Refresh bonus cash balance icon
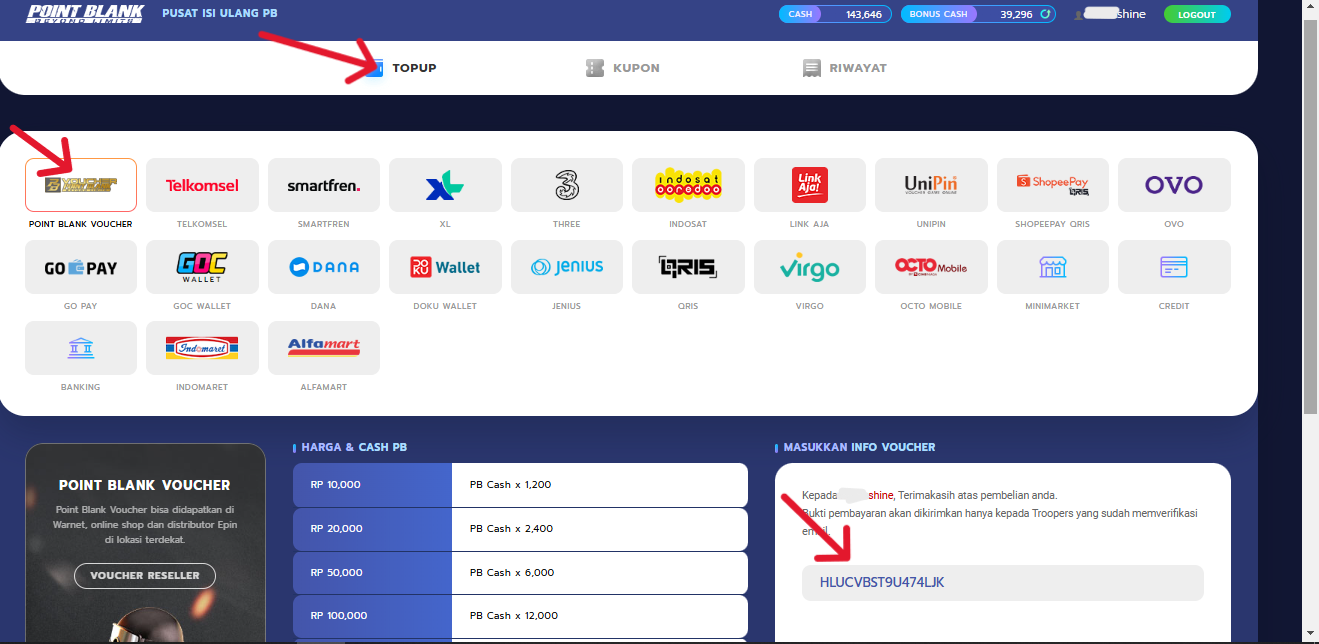The image size is (1319, 644). pyautogui.click(x=1045, y=14)
